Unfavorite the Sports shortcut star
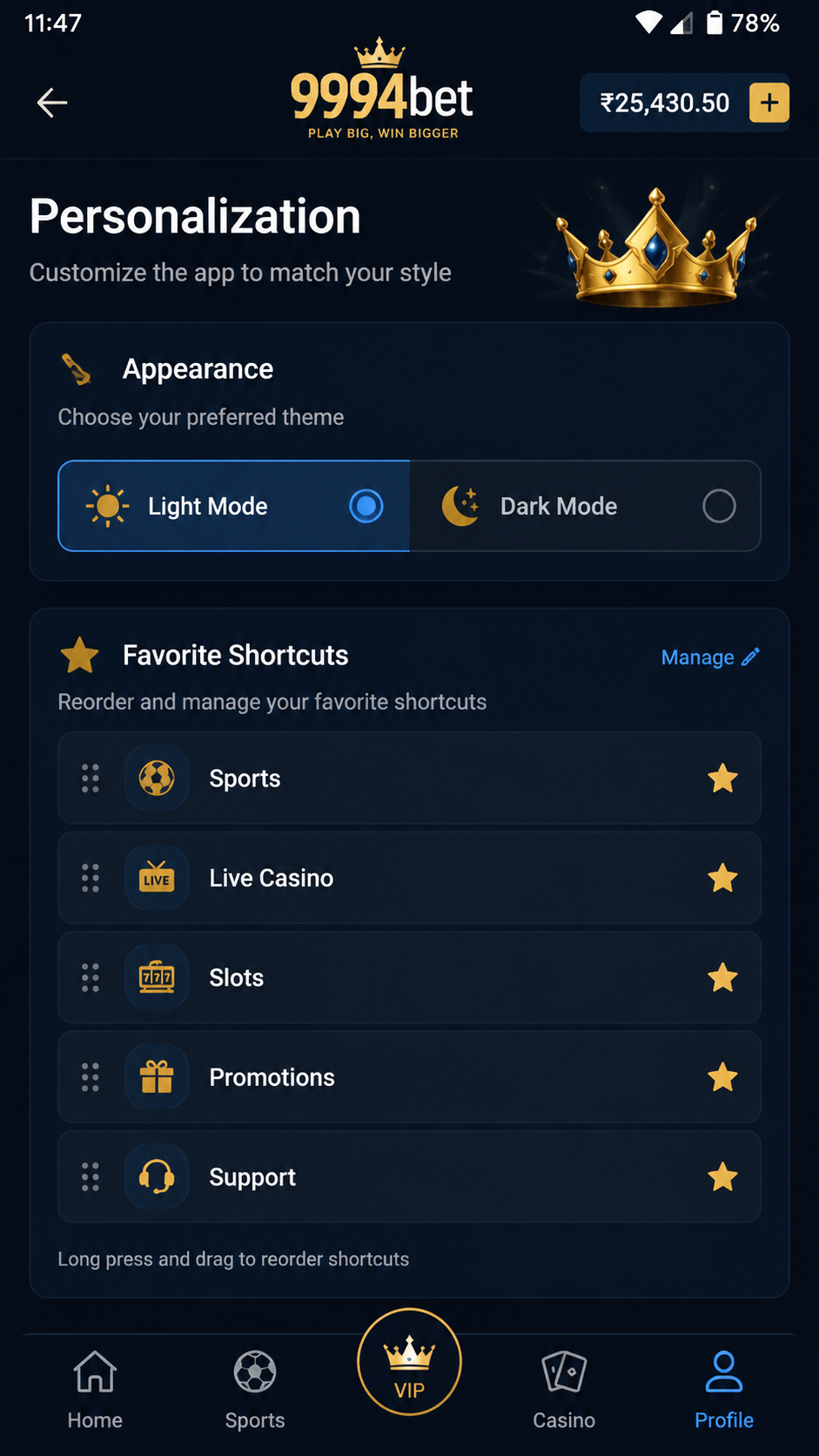The width and height of the screenshot is (819, 1456). [x=722, y=779]
